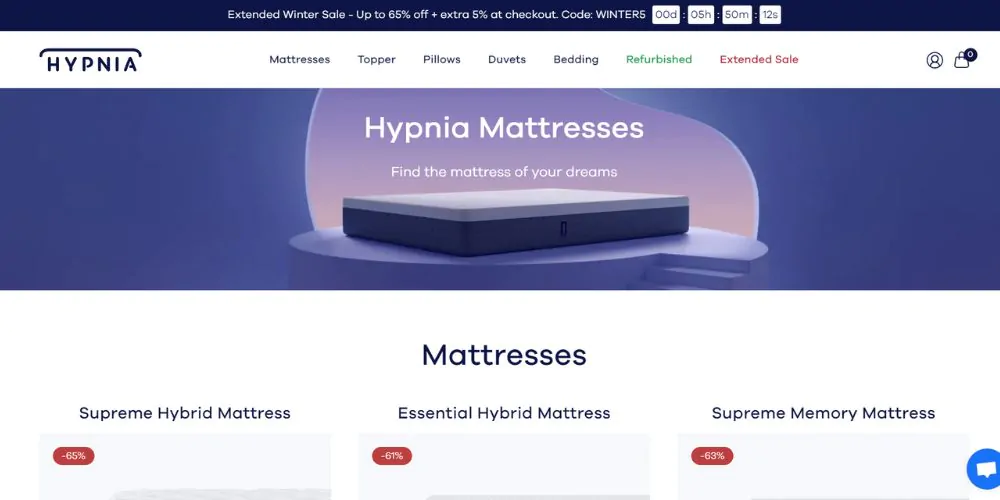The height and width of the screenshot is (500, 1000).
Task: Open the Topper menu item
Action: coord(376,59)
